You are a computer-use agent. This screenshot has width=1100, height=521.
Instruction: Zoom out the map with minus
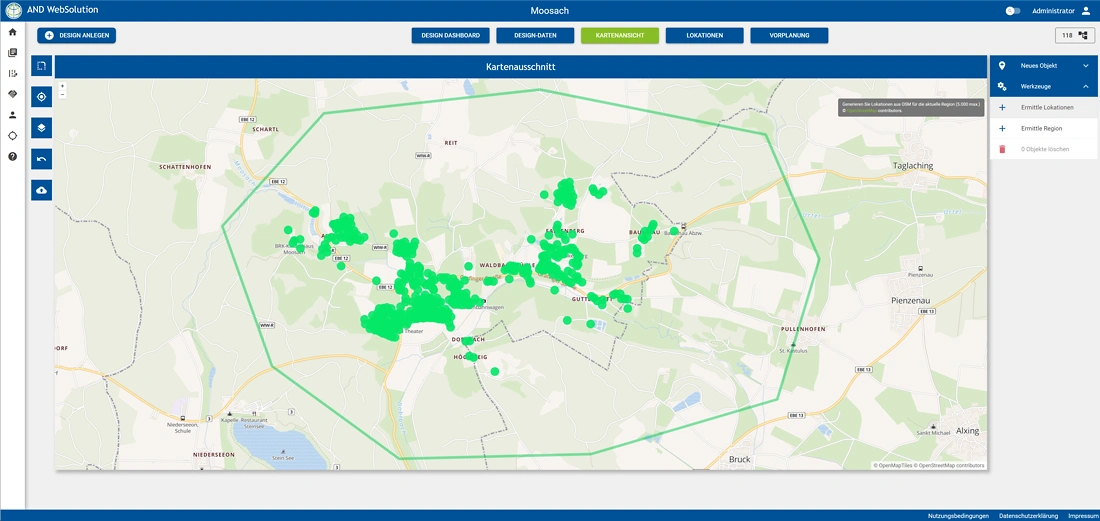[62, 94]
